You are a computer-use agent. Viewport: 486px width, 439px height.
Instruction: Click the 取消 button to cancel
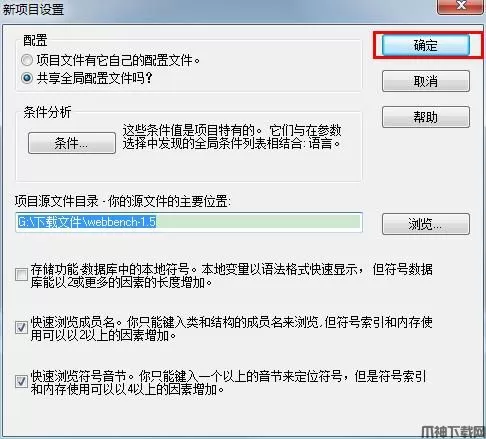tap(426, 81)
